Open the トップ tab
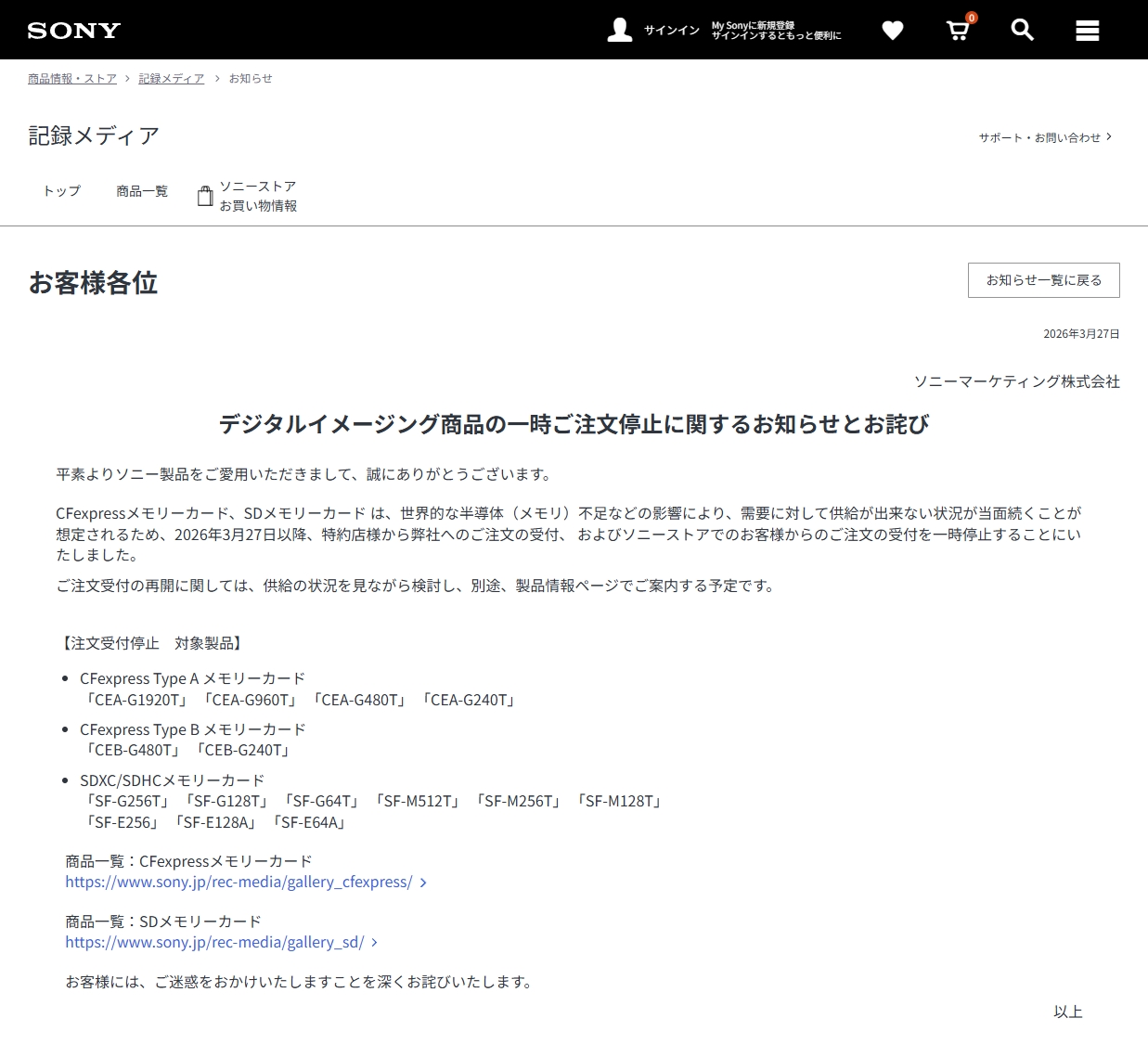Image resolution: width=1148 pixels, height=1044 pixels. click(x=61, y=191)
